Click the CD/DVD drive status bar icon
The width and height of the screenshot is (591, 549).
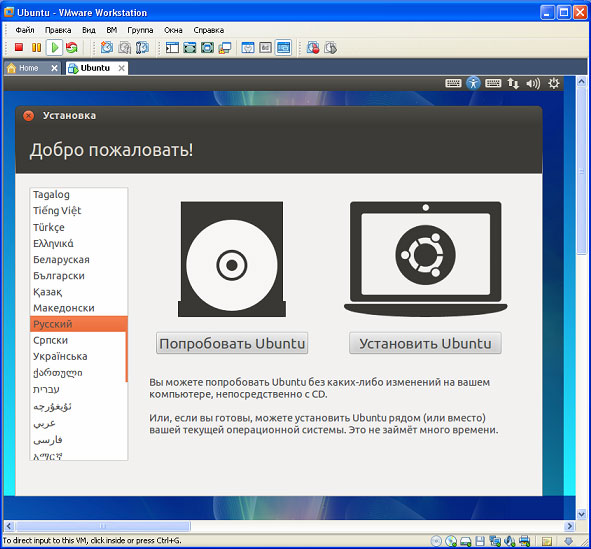tap(451, 541)
